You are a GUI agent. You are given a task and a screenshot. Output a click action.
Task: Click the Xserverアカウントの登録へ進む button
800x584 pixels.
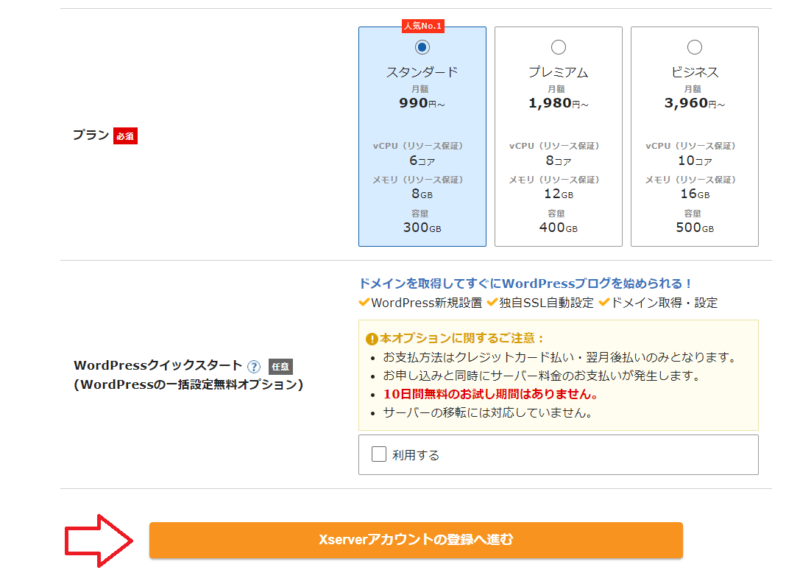(x=416, y=540)
